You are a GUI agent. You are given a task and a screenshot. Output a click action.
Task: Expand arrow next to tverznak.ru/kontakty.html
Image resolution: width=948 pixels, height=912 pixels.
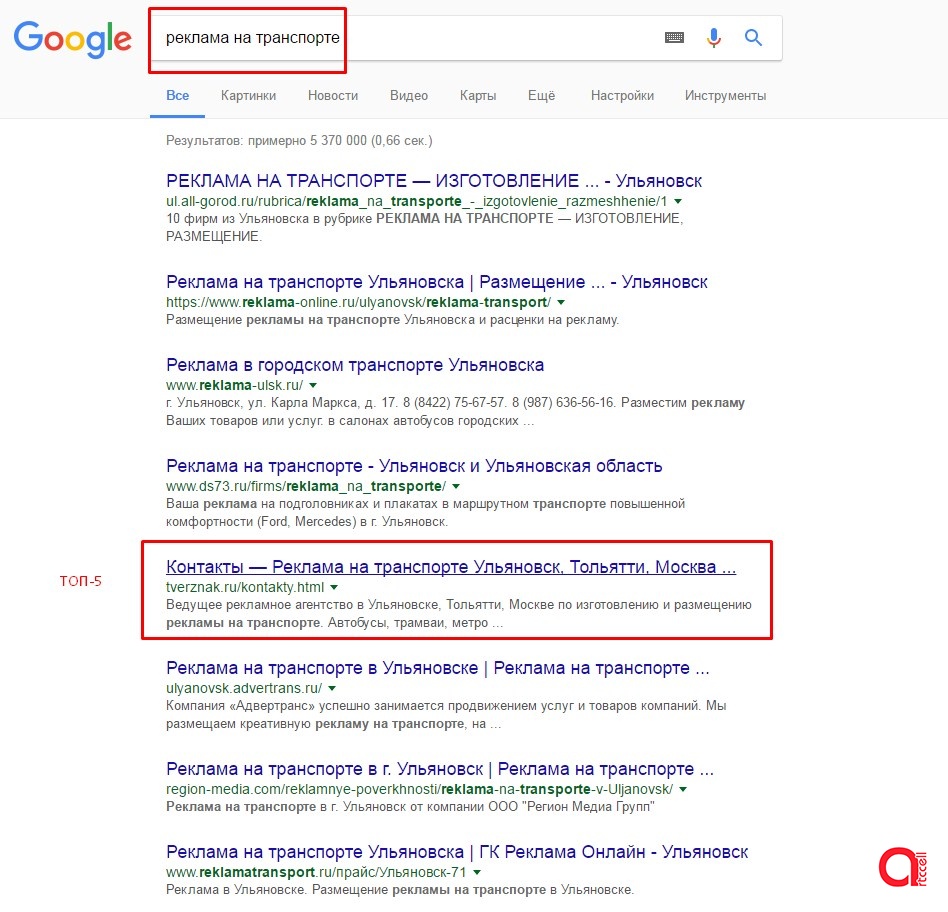(x=334, y=587)
